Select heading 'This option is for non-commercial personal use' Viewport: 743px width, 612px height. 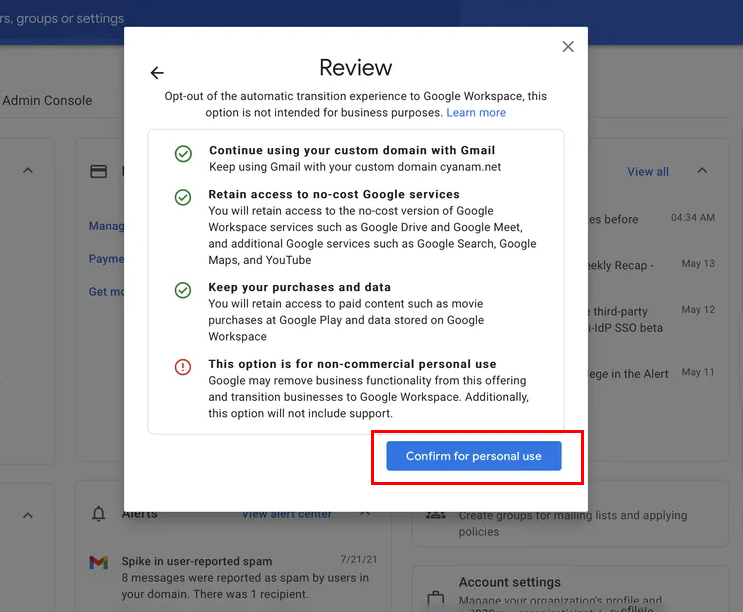(352, 364)
